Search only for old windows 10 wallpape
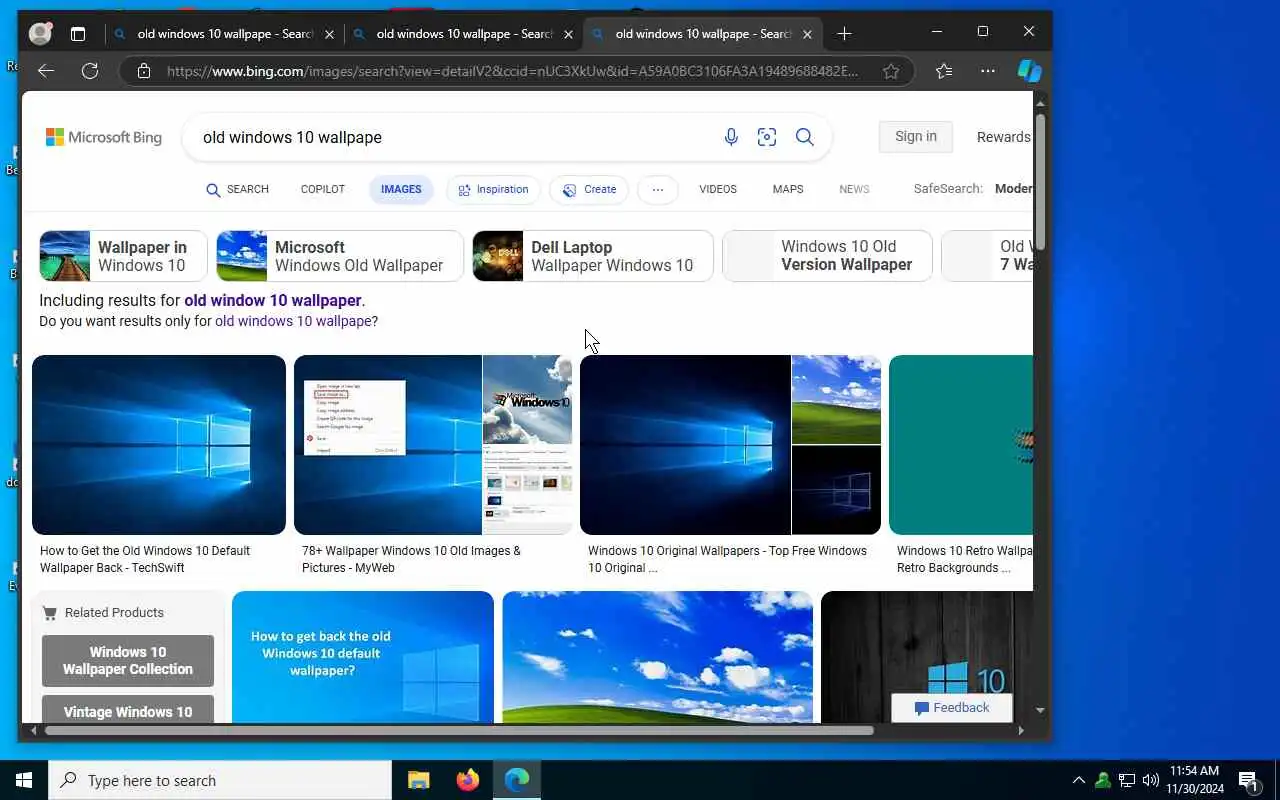The width and height of the screenshot is (1280, 800). point(294,321)
